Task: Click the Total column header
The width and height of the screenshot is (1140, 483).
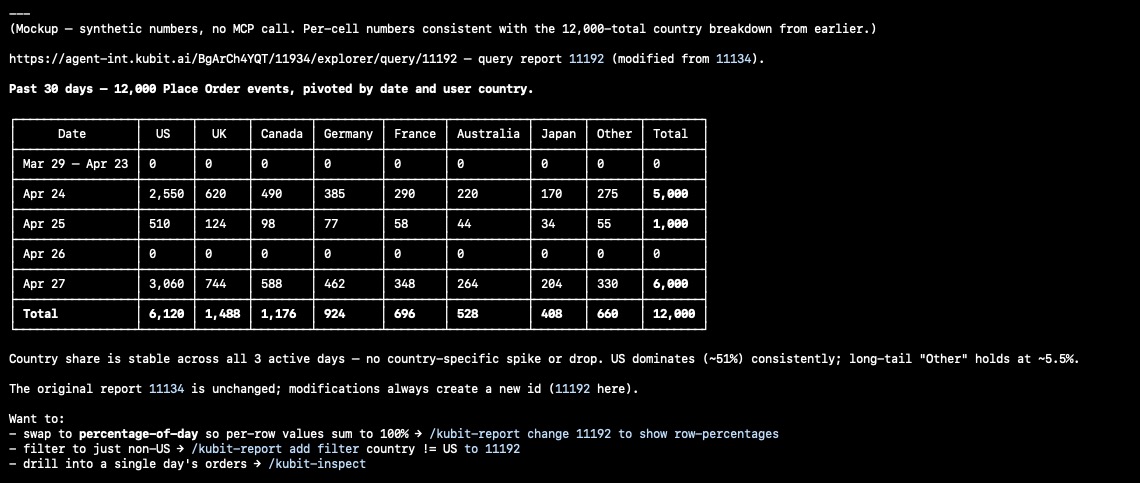Action: coord(670,134)
